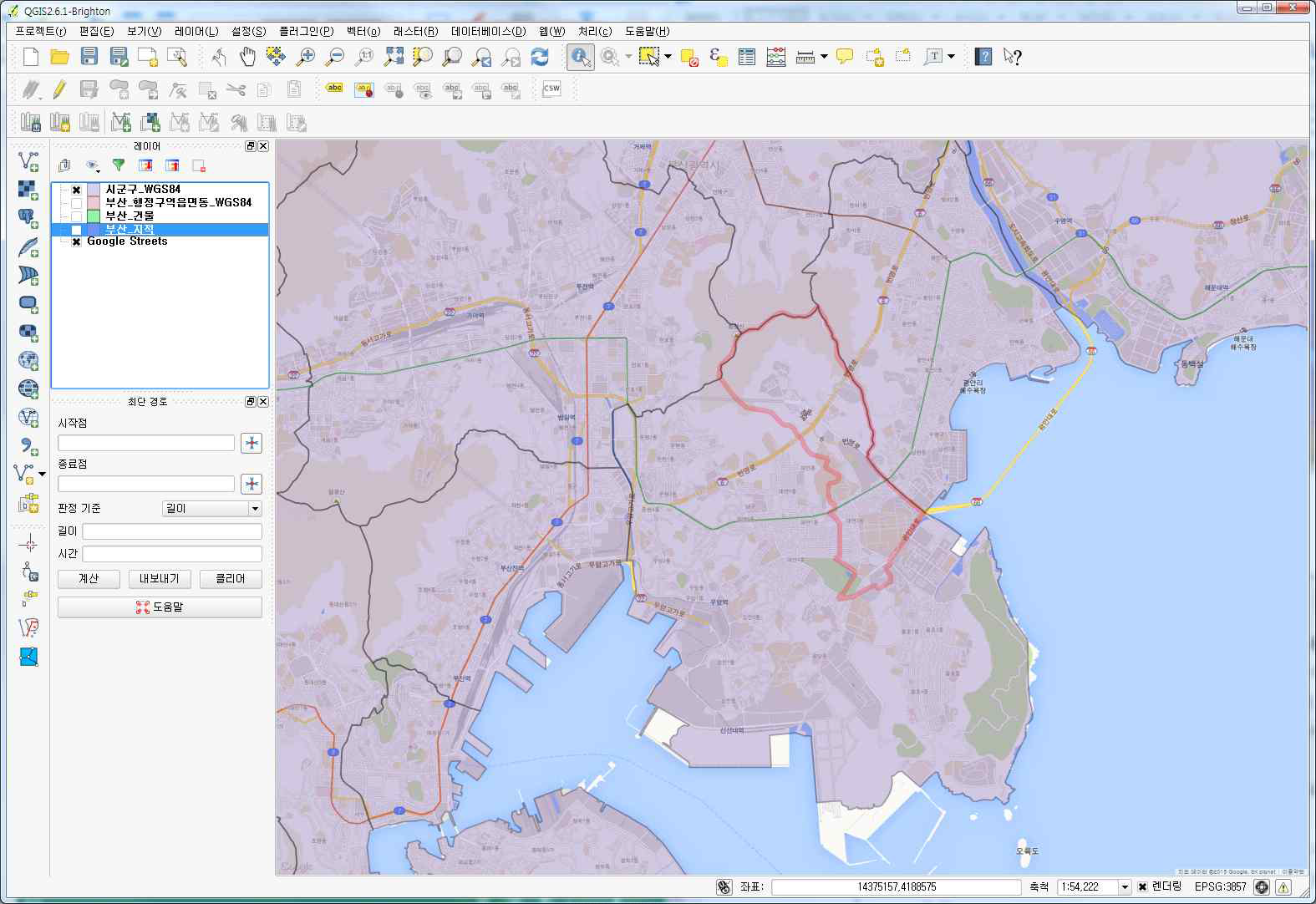This screenshot has height=904, width=1316.
Task: Enable the 부산_지적 layer checkbox
Action: pos(76,230)
